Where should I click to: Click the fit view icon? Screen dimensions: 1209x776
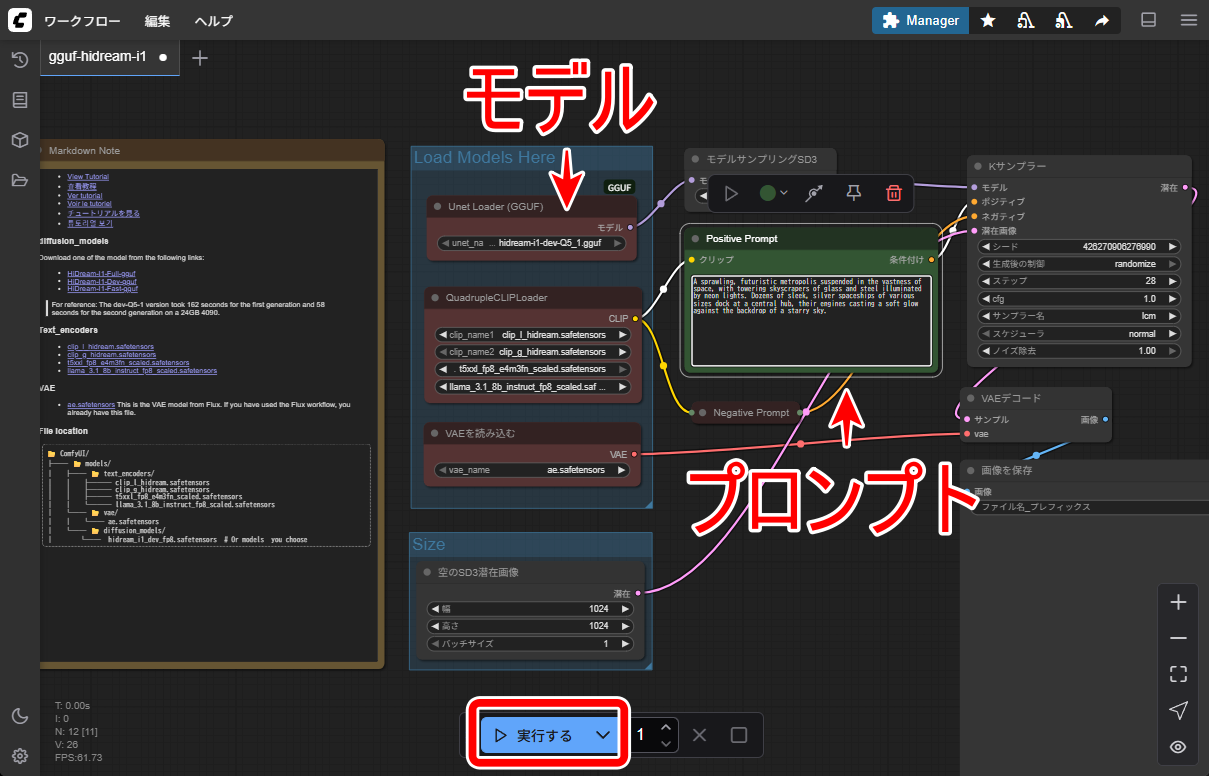coord(1178,674)
